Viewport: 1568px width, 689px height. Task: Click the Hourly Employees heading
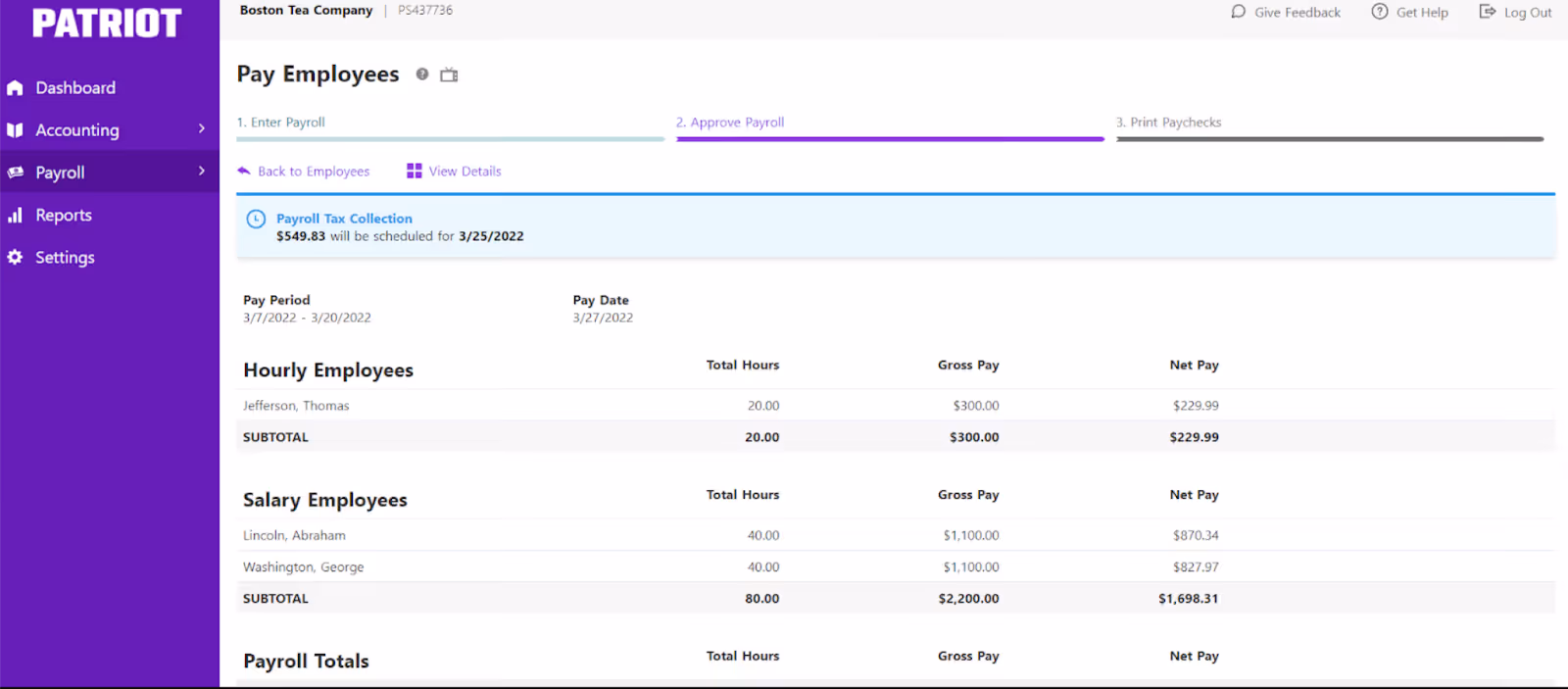pos(328,370)
